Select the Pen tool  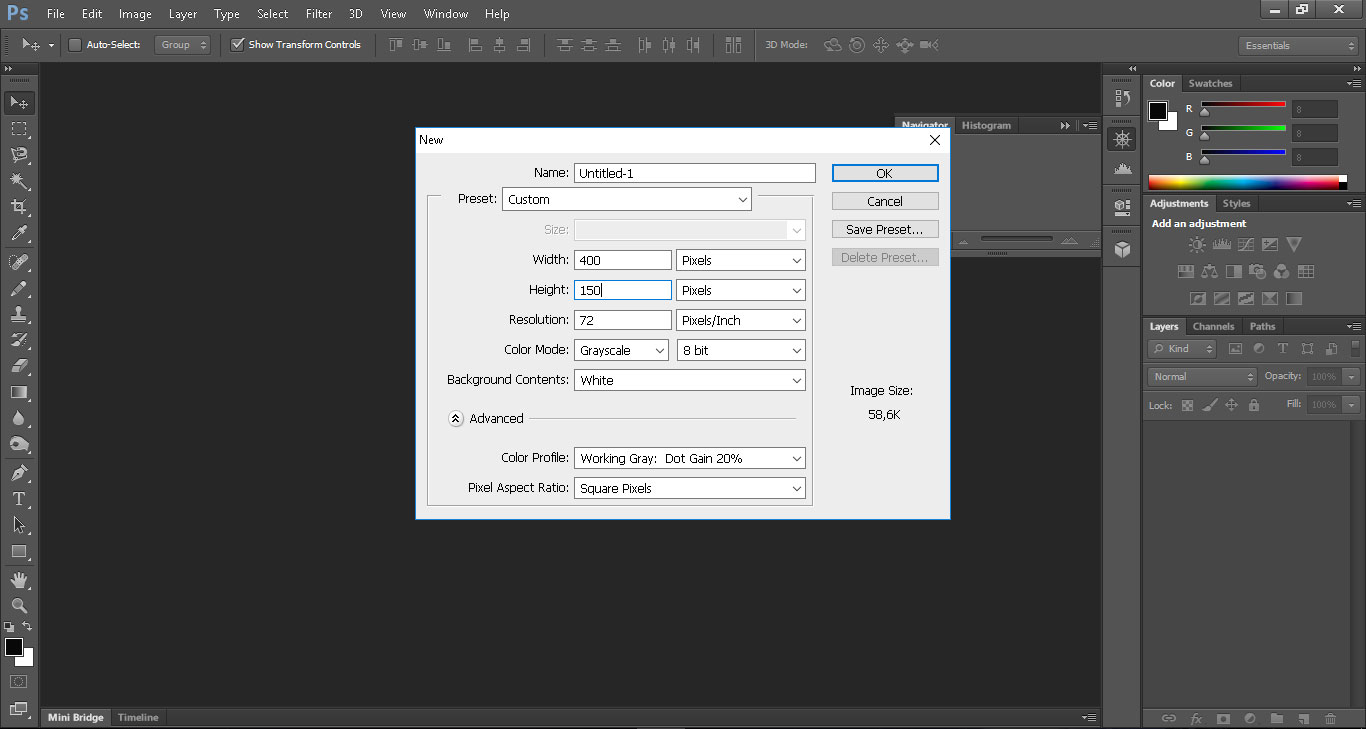click(19, 472)
